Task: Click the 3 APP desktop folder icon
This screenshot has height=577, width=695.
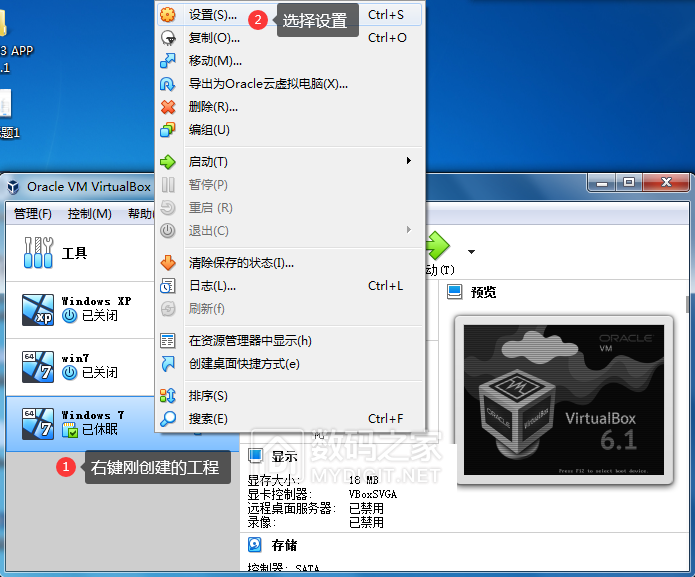Action: [x=3, y=22]
